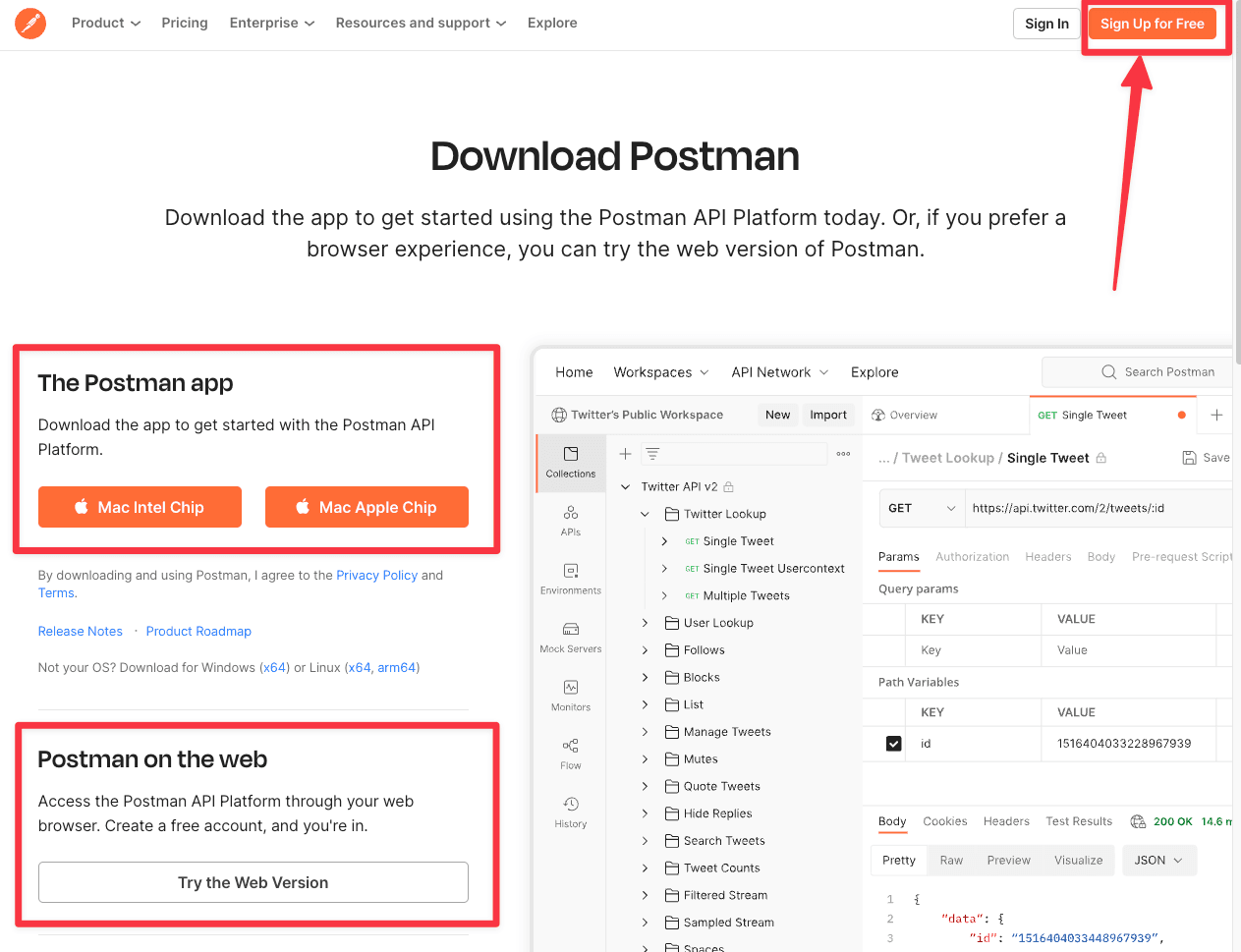Open Monitors in the sidebar
This screenshot has height=952, width=1241.
(x=571, y=696)
